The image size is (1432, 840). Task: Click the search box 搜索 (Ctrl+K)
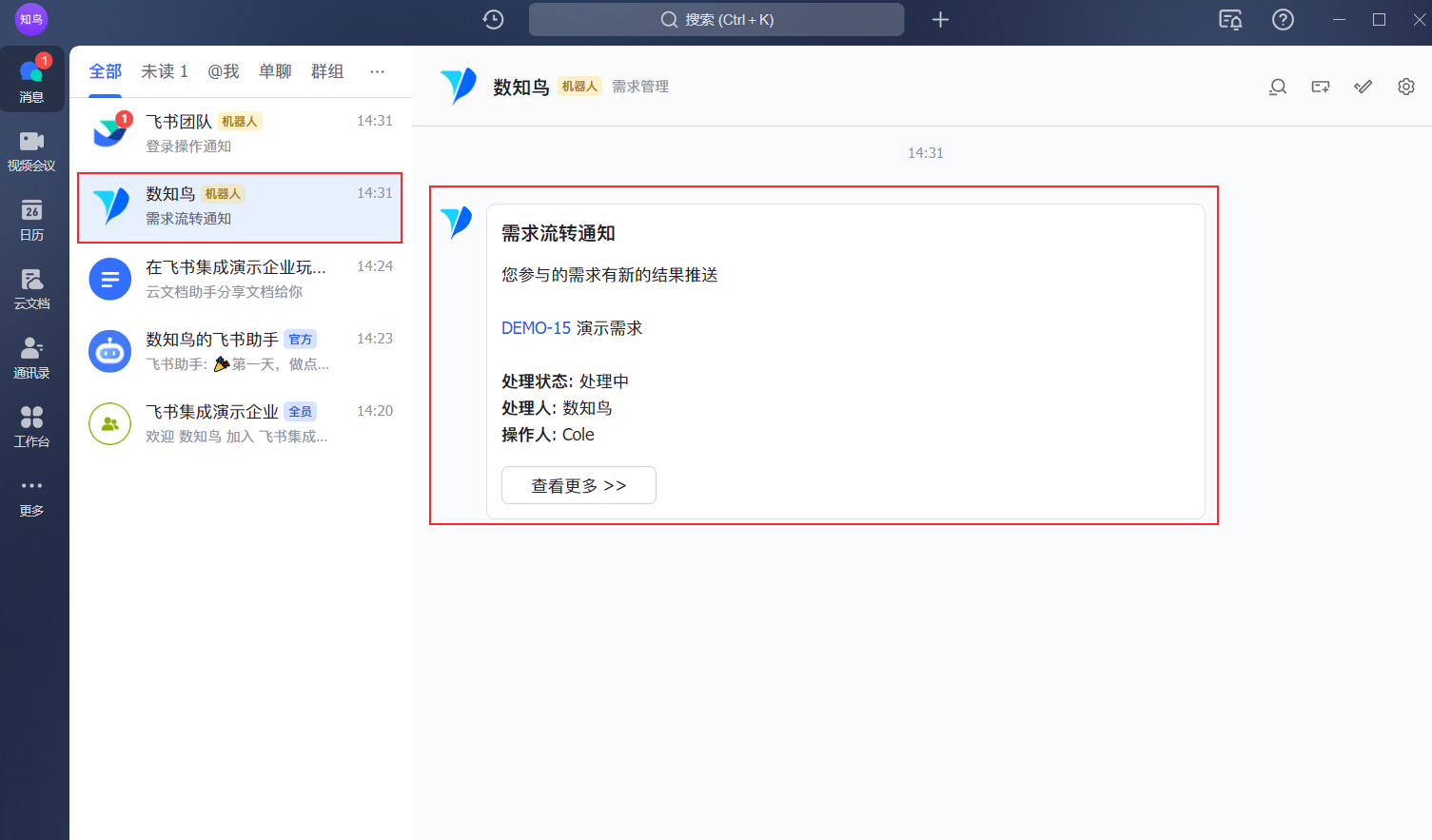tap(716, 19)
